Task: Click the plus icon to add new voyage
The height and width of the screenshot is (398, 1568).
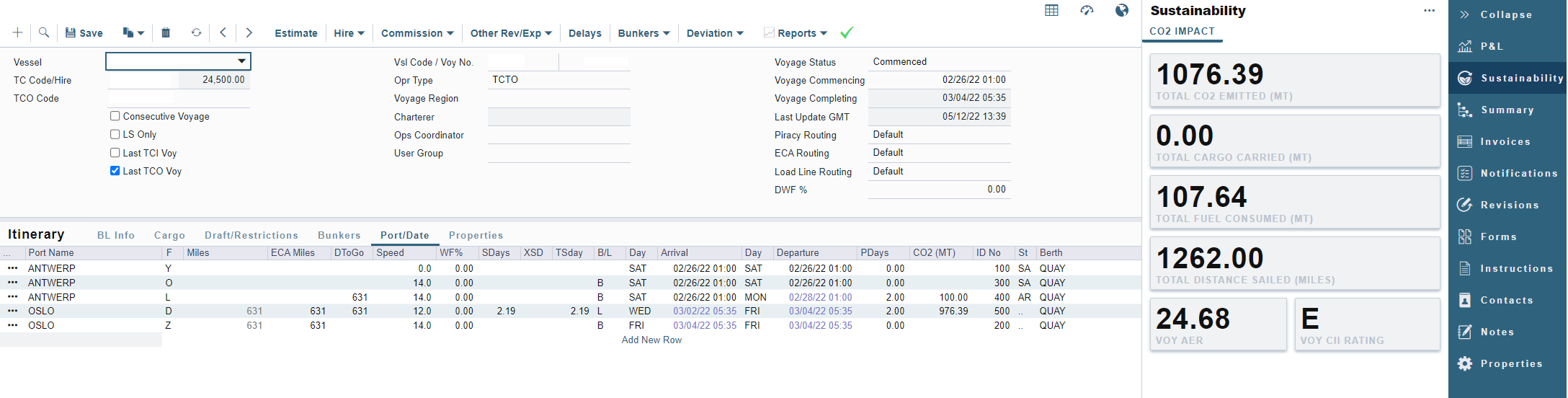Action: pos(18,32)
